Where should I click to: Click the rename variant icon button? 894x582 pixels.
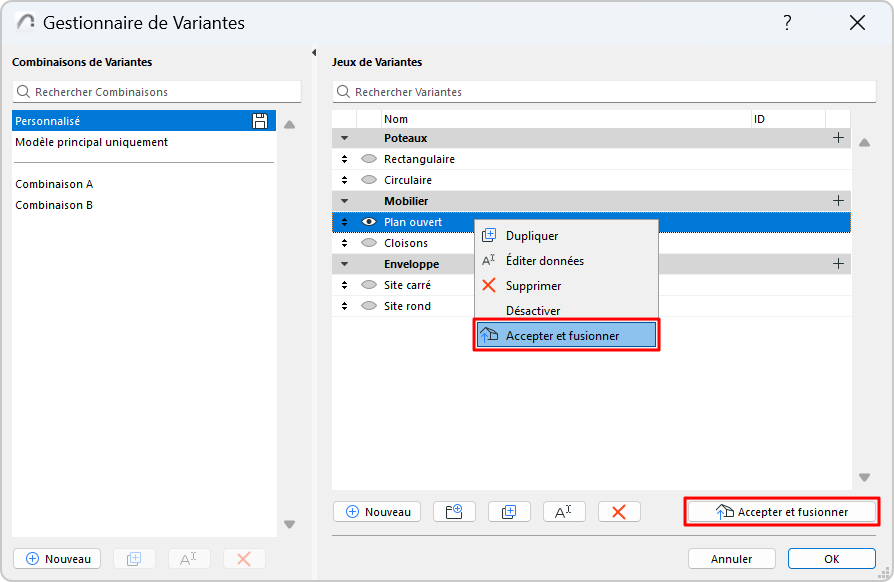tap(564, 512)
